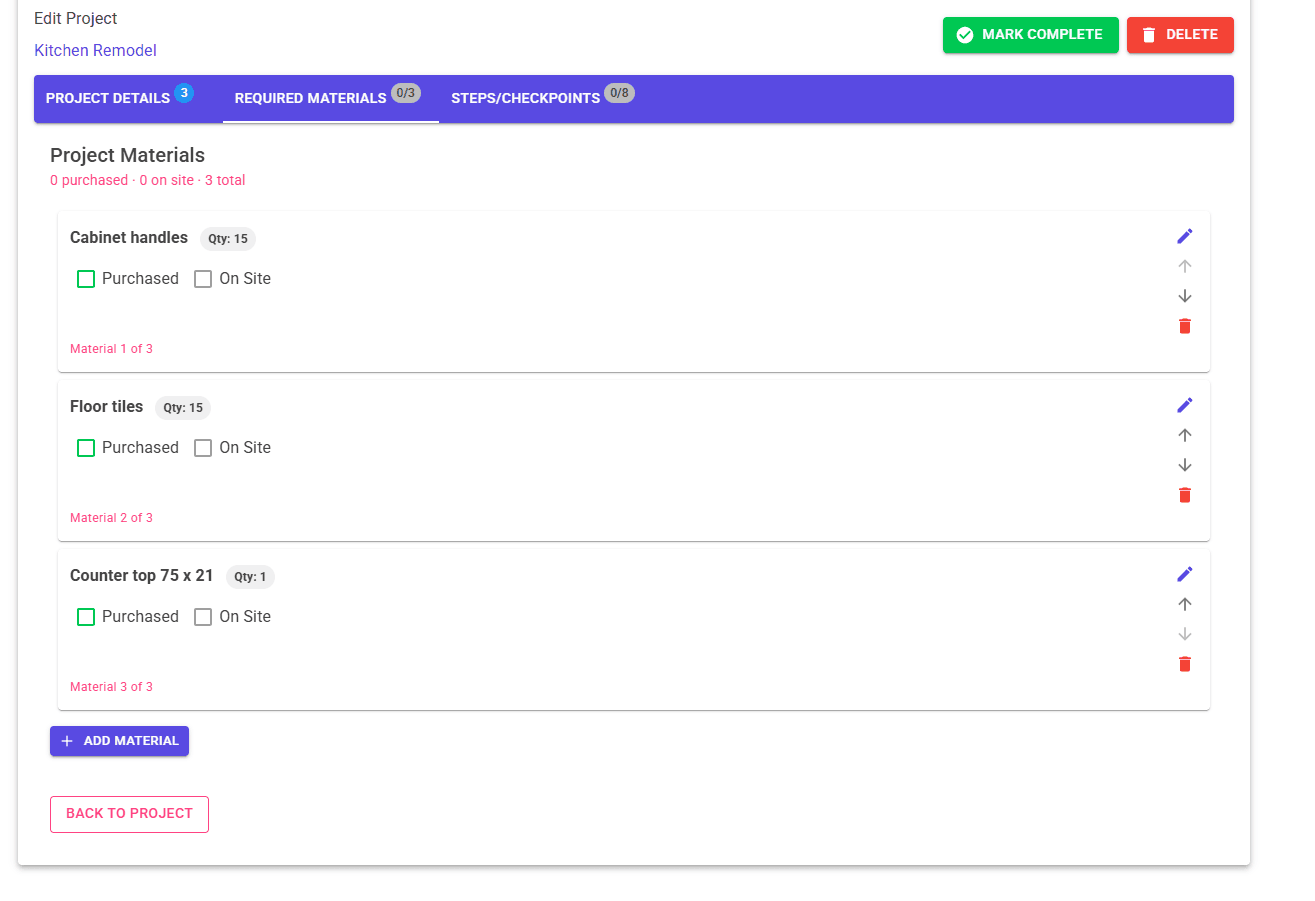Move Floor tiles up one position

(x=1185, y=435)
